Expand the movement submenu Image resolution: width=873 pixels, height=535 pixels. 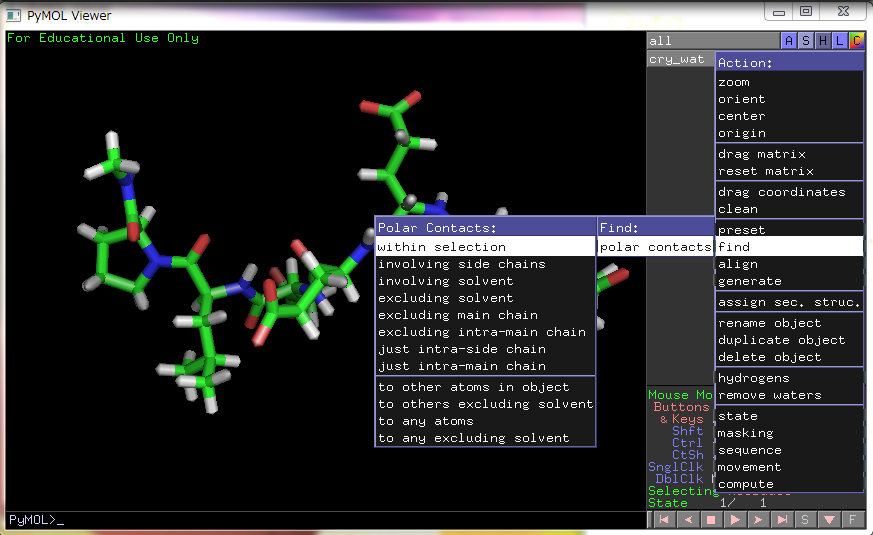789,467
